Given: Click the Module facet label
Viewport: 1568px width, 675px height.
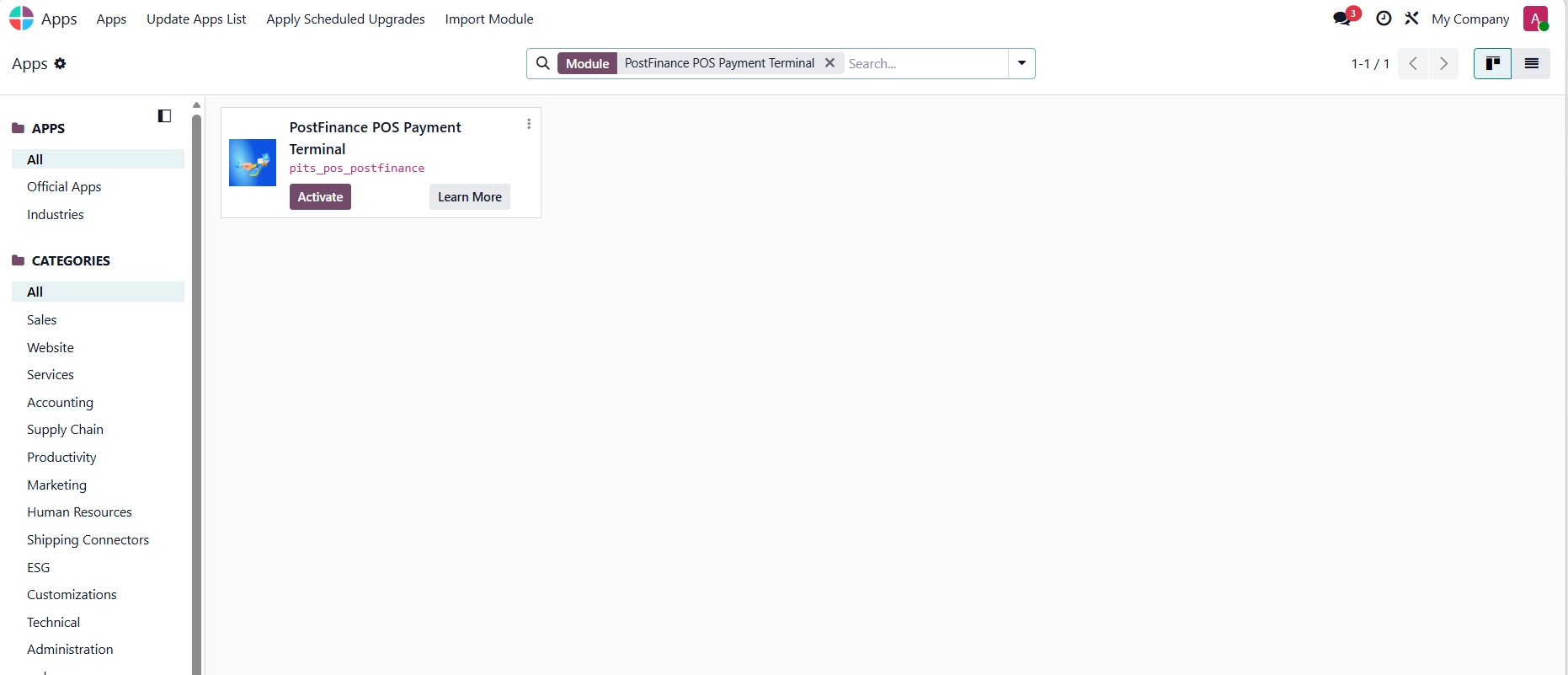Looking at the screenshot, I should [x=587, y=63].
